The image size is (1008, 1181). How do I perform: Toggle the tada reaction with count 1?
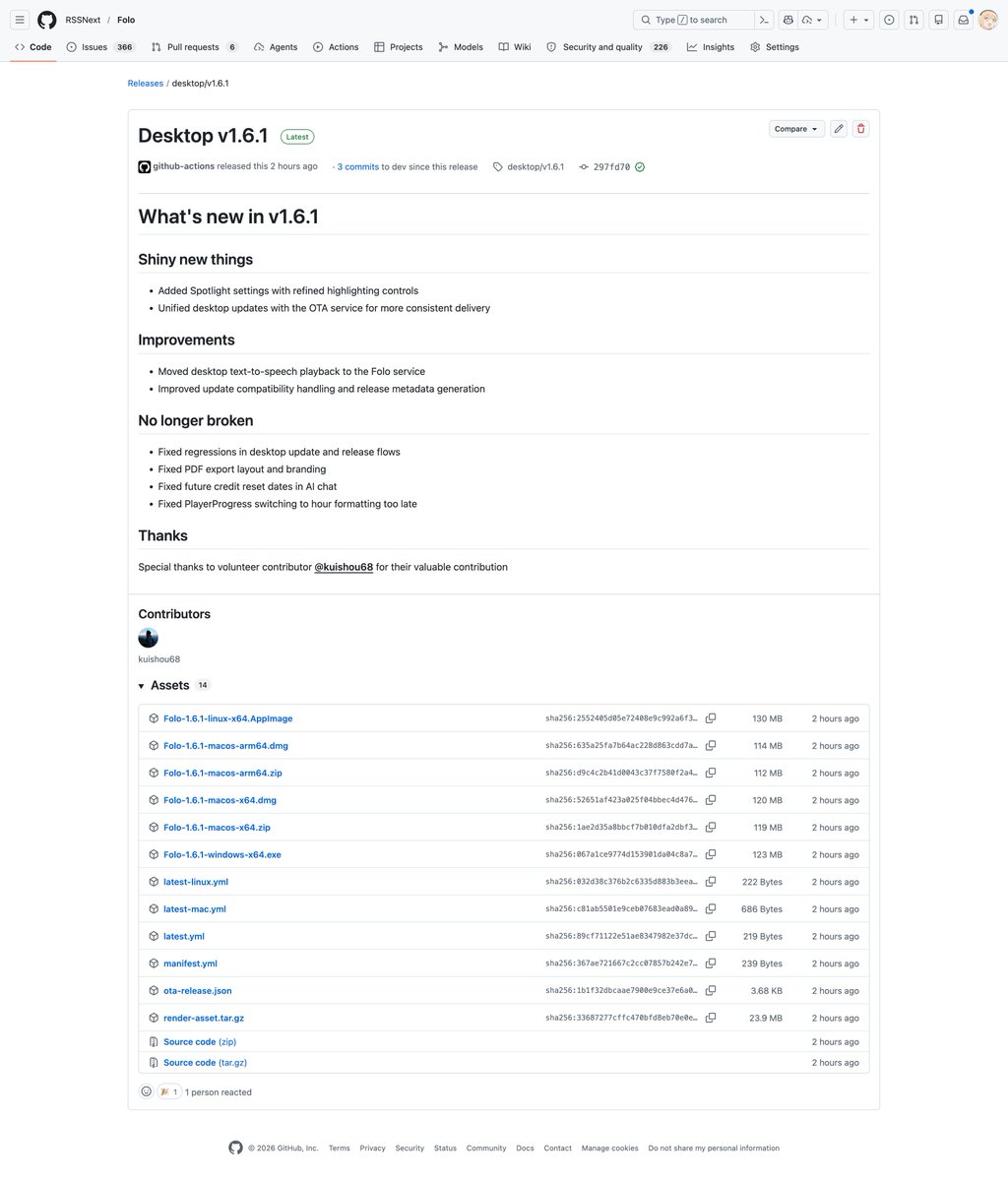pyautogui.click(x=169, y=1091)
